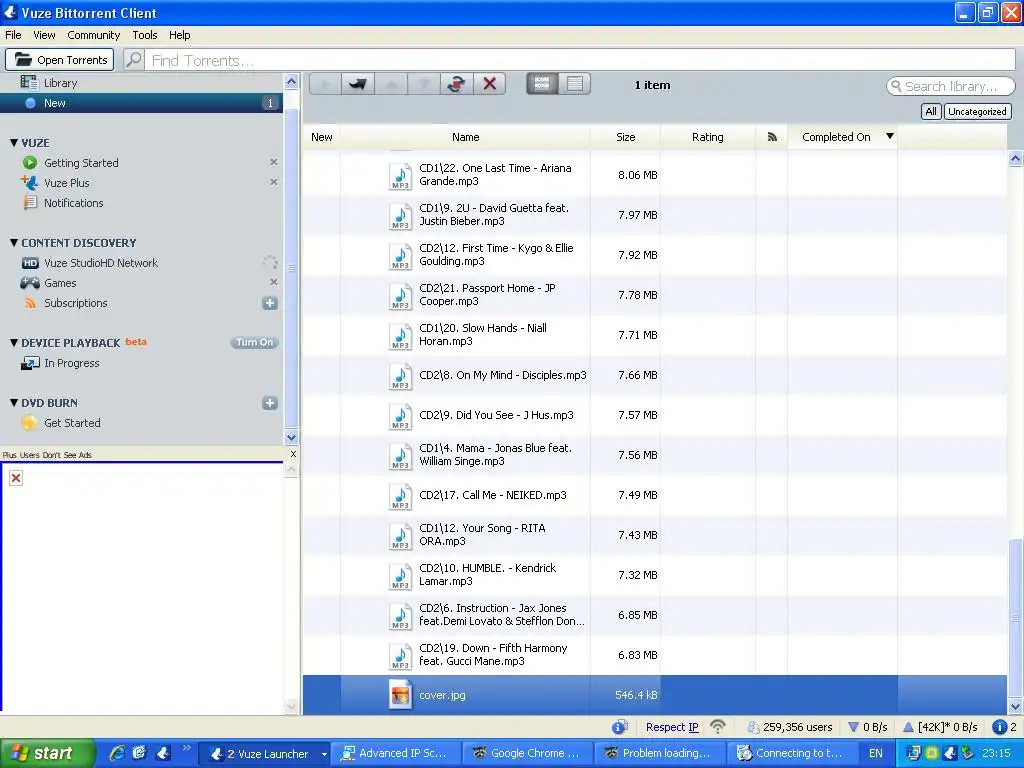Select the All category filter
The image size is (1024, 768).
931,112
